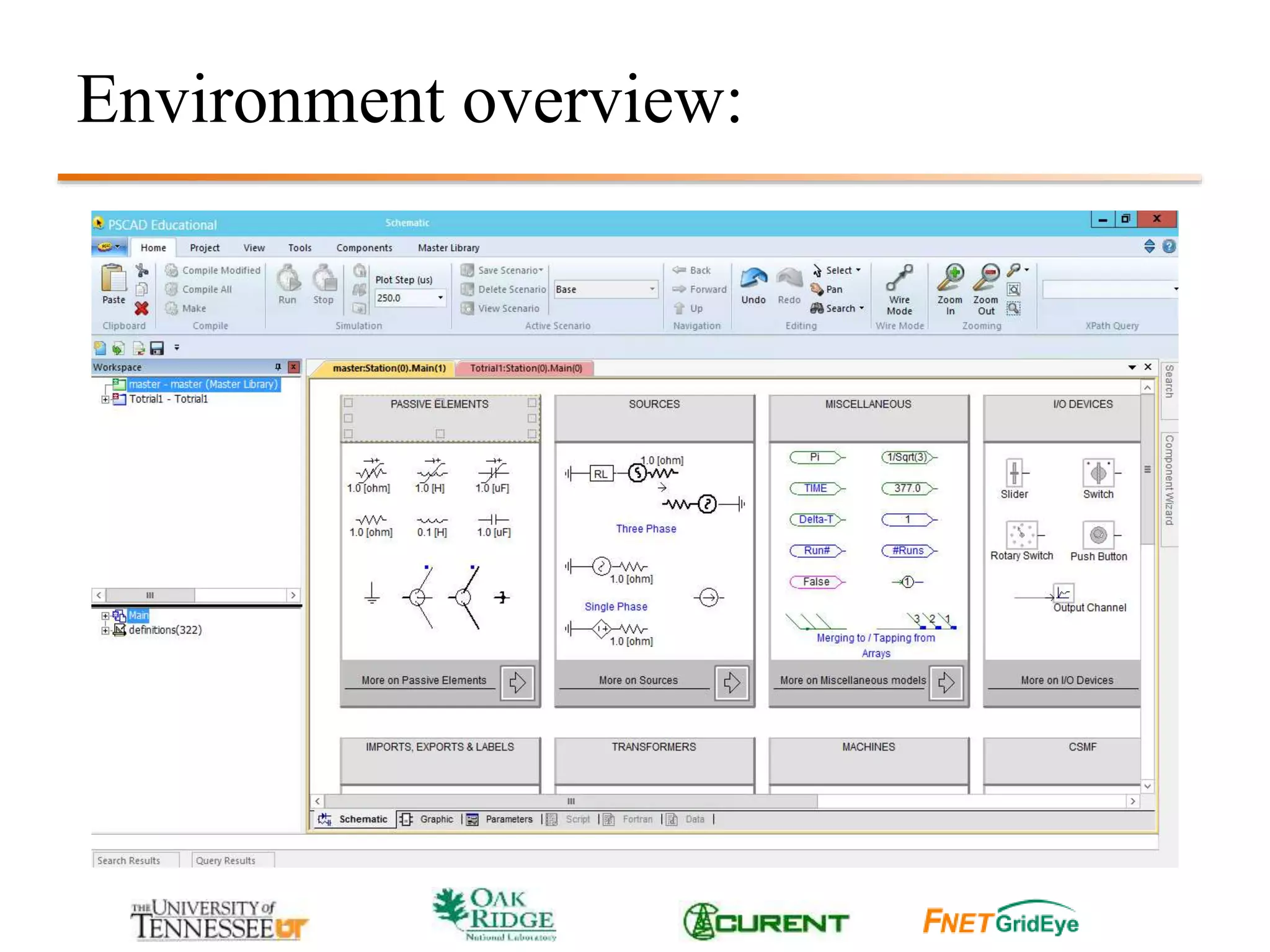1270x952 pixels.
Task: Click the Switch I/O device component
Action: pyautogui.click(x=1098, y=474)
